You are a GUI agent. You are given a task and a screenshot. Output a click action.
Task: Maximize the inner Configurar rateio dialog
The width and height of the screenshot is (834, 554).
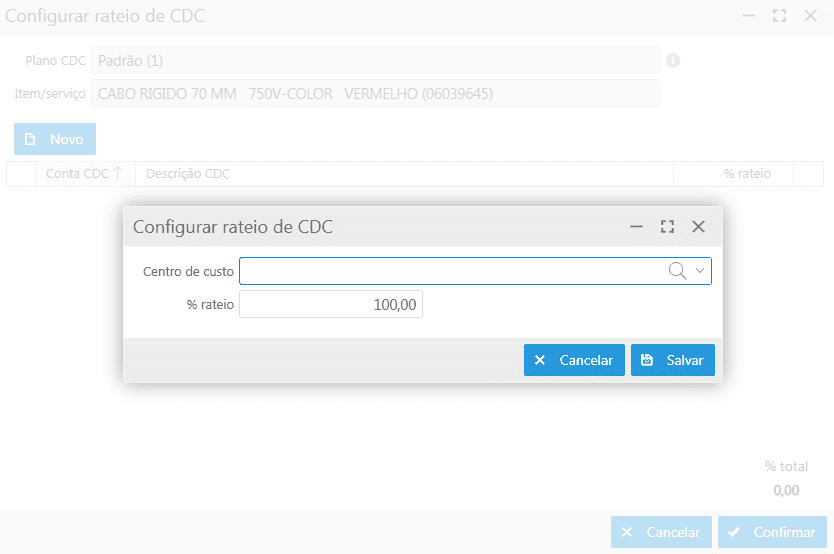(667, 227)
